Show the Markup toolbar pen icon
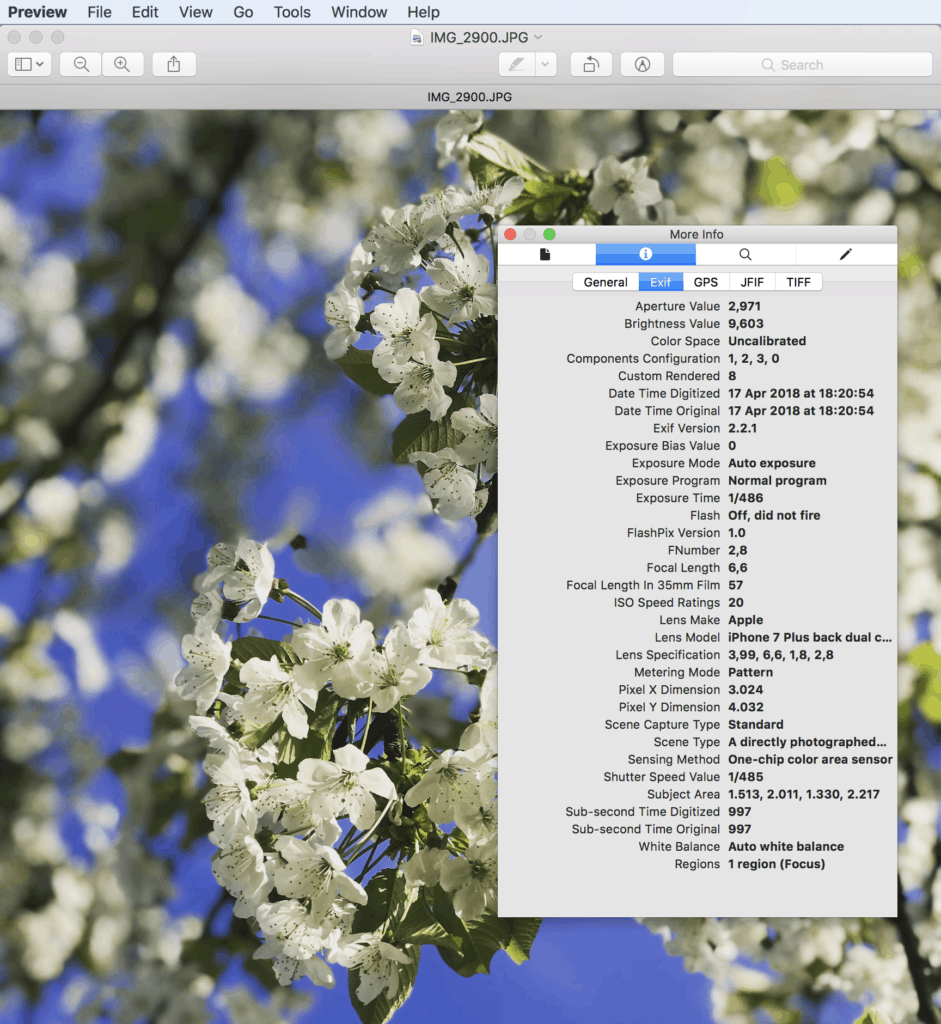Image resolution: width=941 pixels, height=1024 pixels. pos(641,64)
